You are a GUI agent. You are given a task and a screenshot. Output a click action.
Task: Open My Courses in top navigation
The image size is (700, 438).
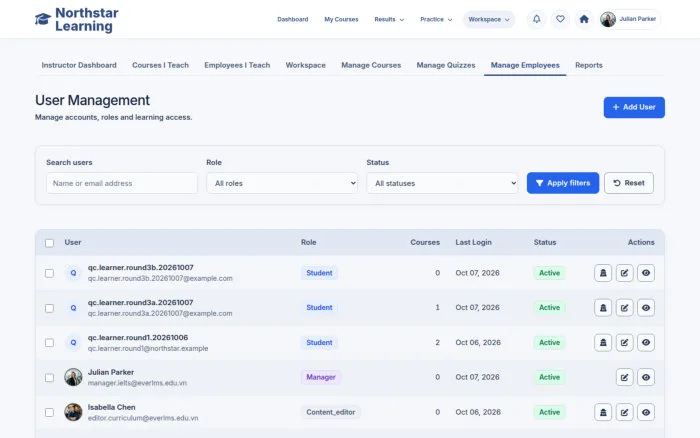342,19
